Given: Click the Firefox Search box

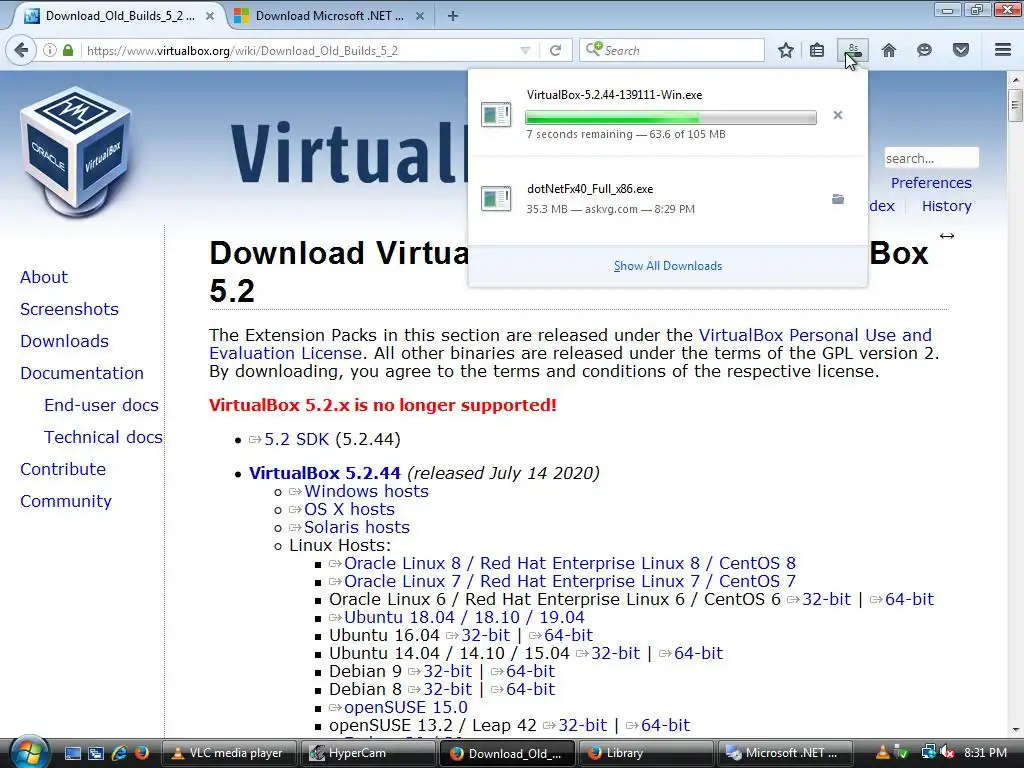Looking at the screenshot, I should [x=671, y=50].
